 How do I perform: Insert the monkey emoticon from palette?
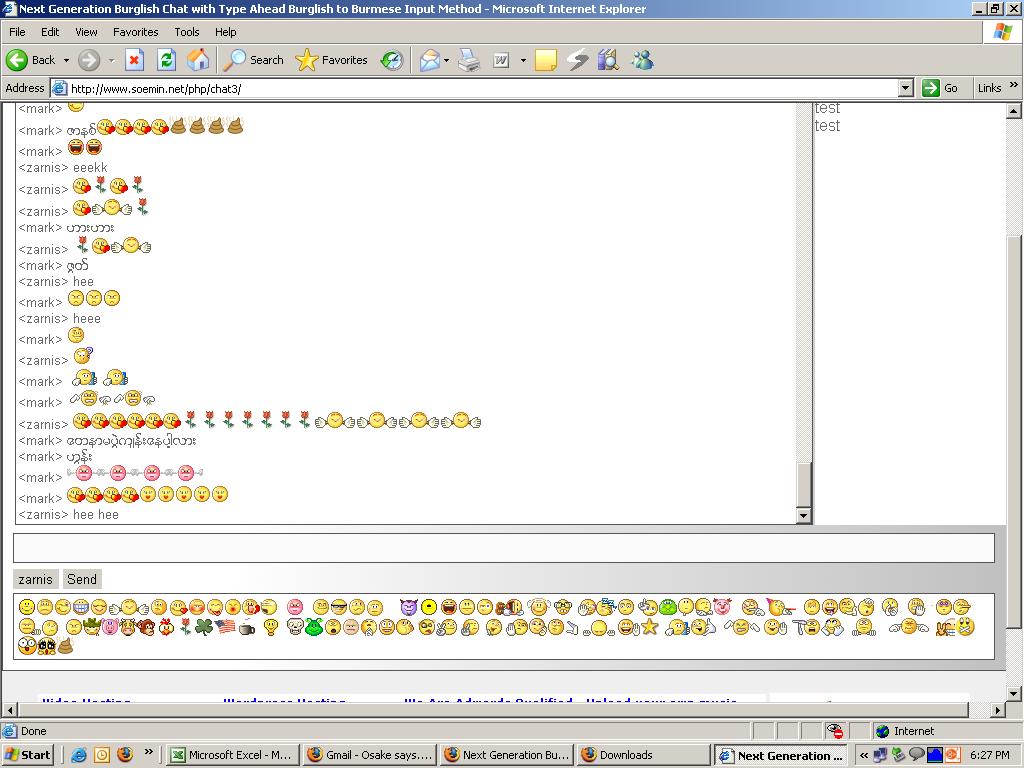click(x=146, y=628)
